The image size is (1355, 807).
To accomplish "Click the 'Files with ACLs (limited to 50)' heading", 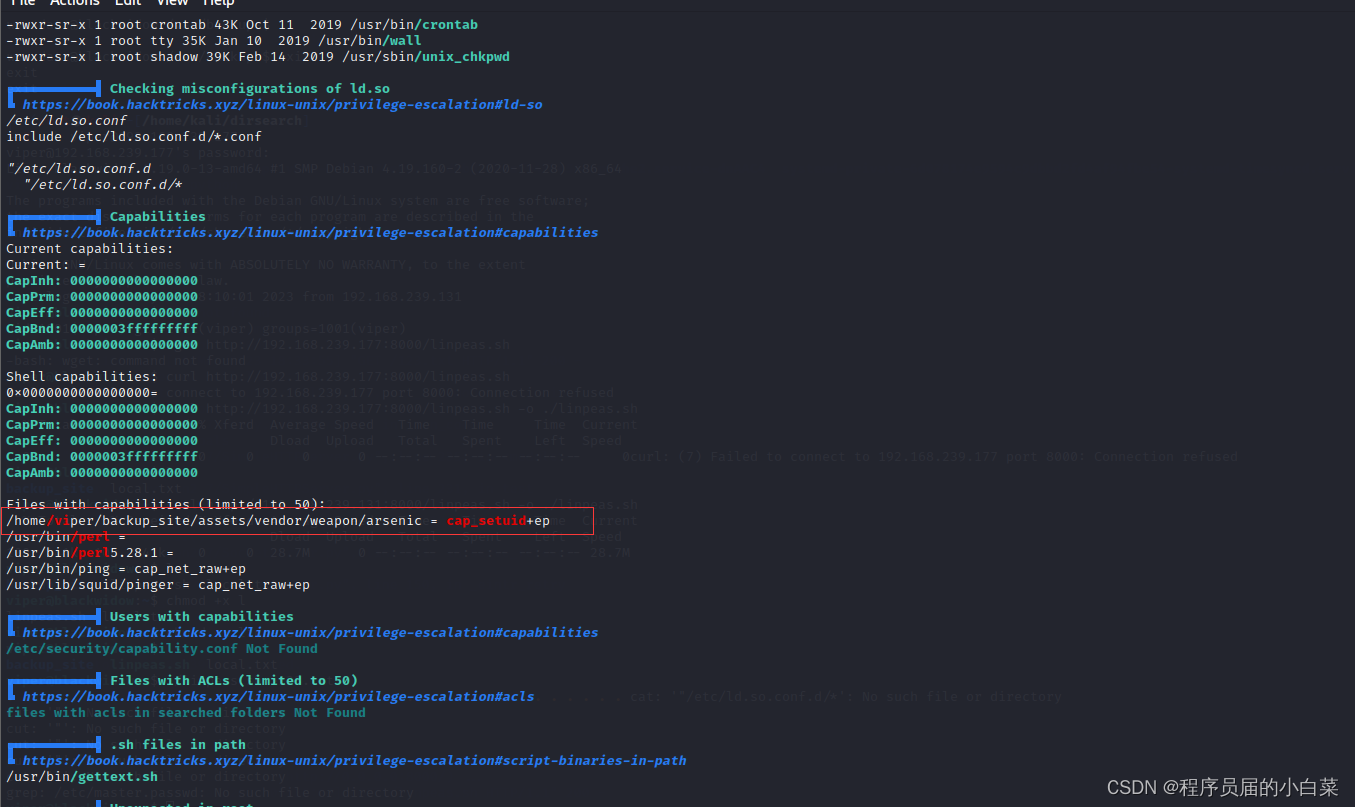I will click(x=234, y=680).
